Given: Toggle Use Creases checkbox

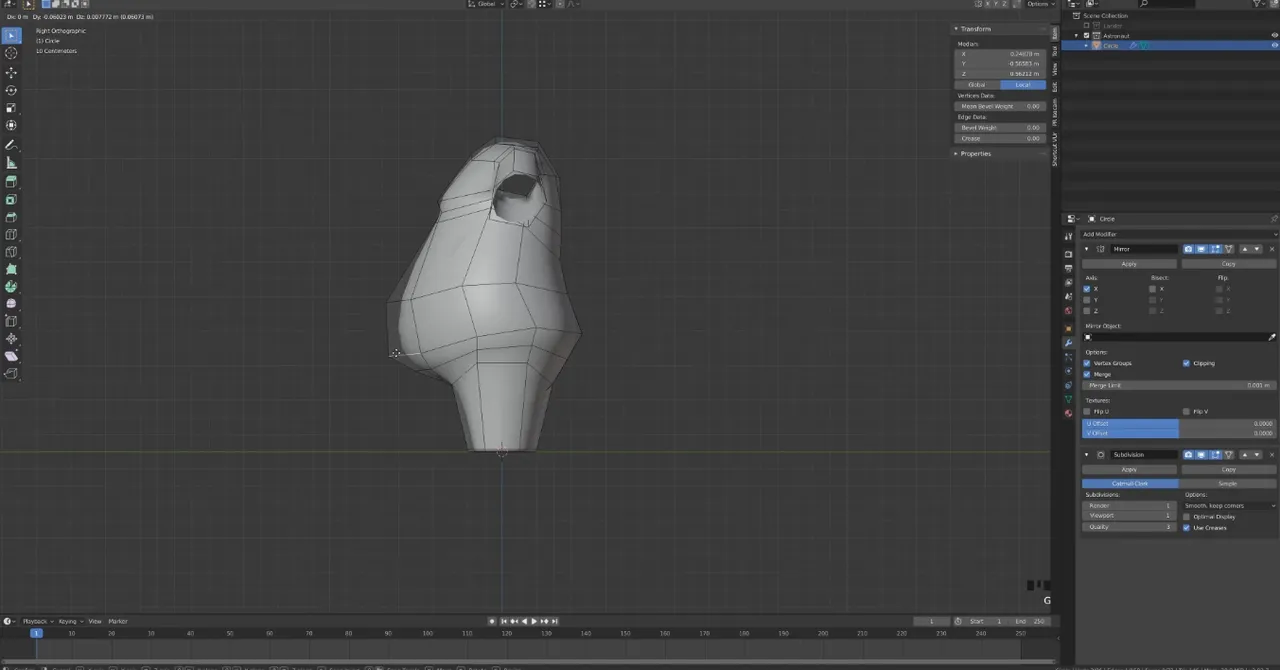Looking at the screenshot, I should [x=1186, y=528].
